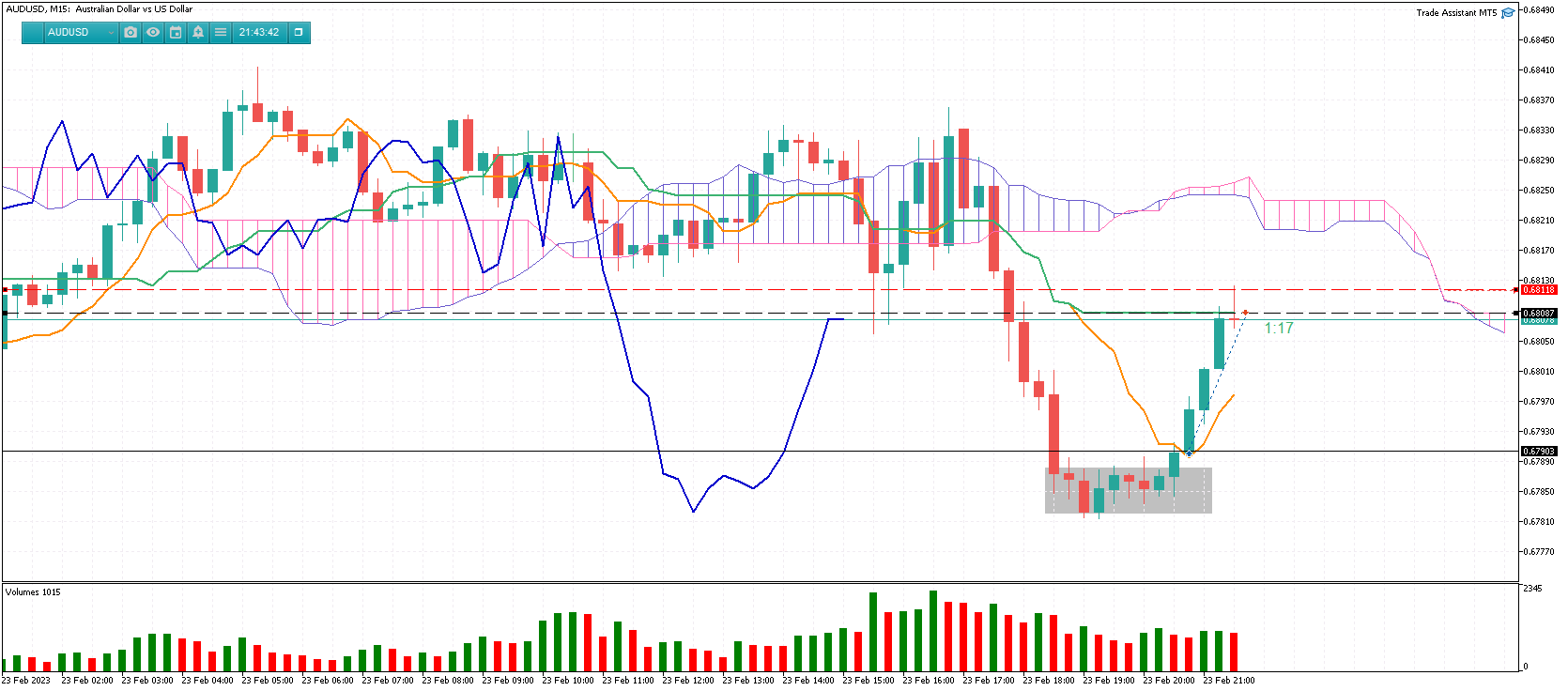
Task: Click the 0.68490 price scale value
Action: point(1538,10)
